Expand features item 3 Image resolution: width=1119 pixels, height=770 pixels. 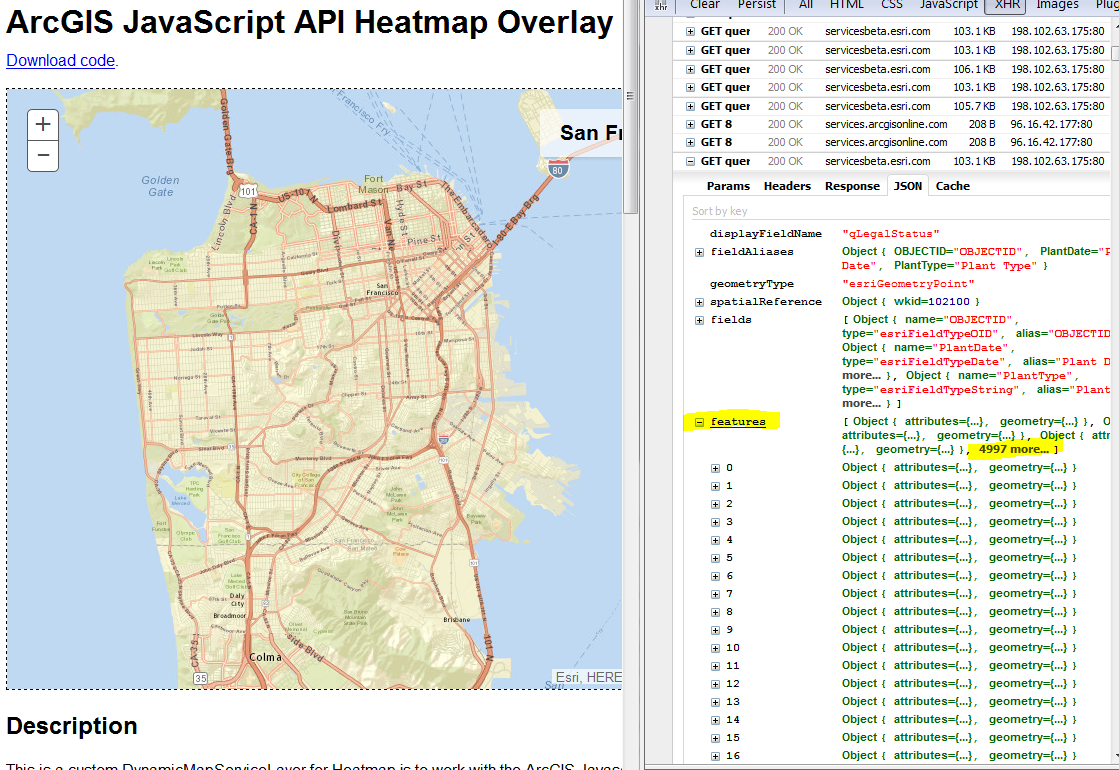coord(715,522)
